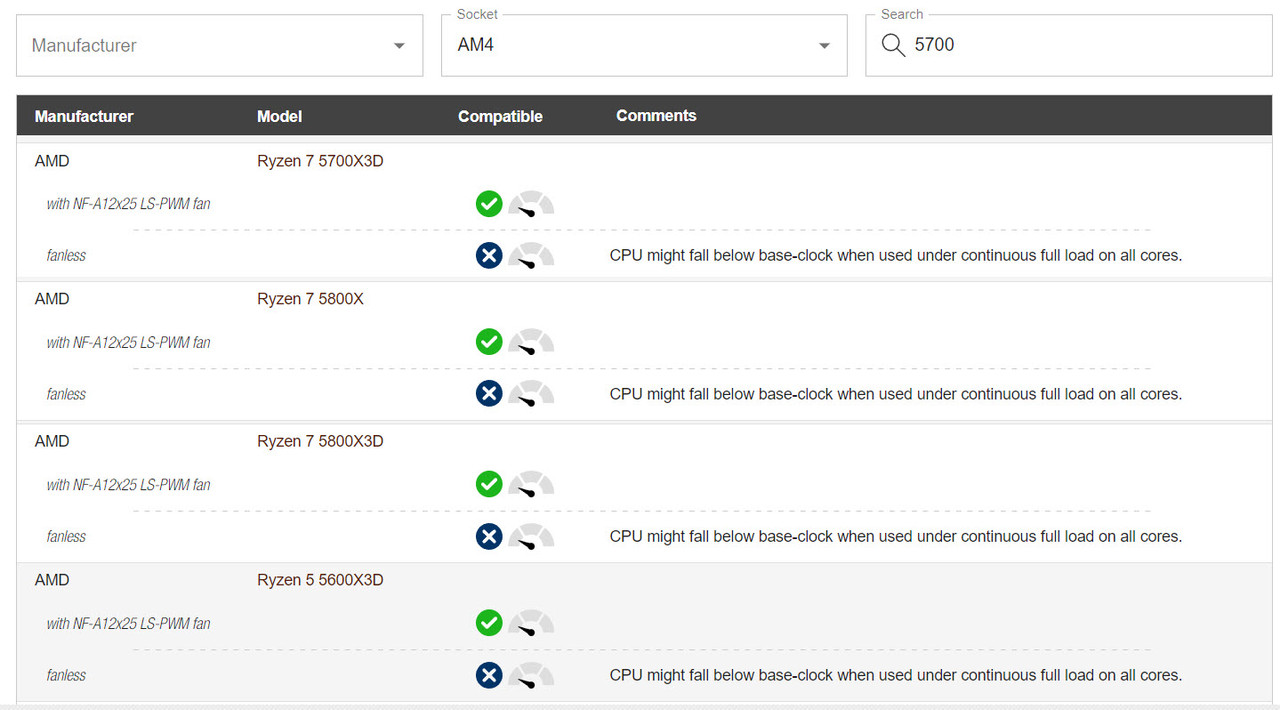Click green checkmark for Ryzen 7 5800X with fan
This screenshot has width=1280, height=710.
[488, 342]
